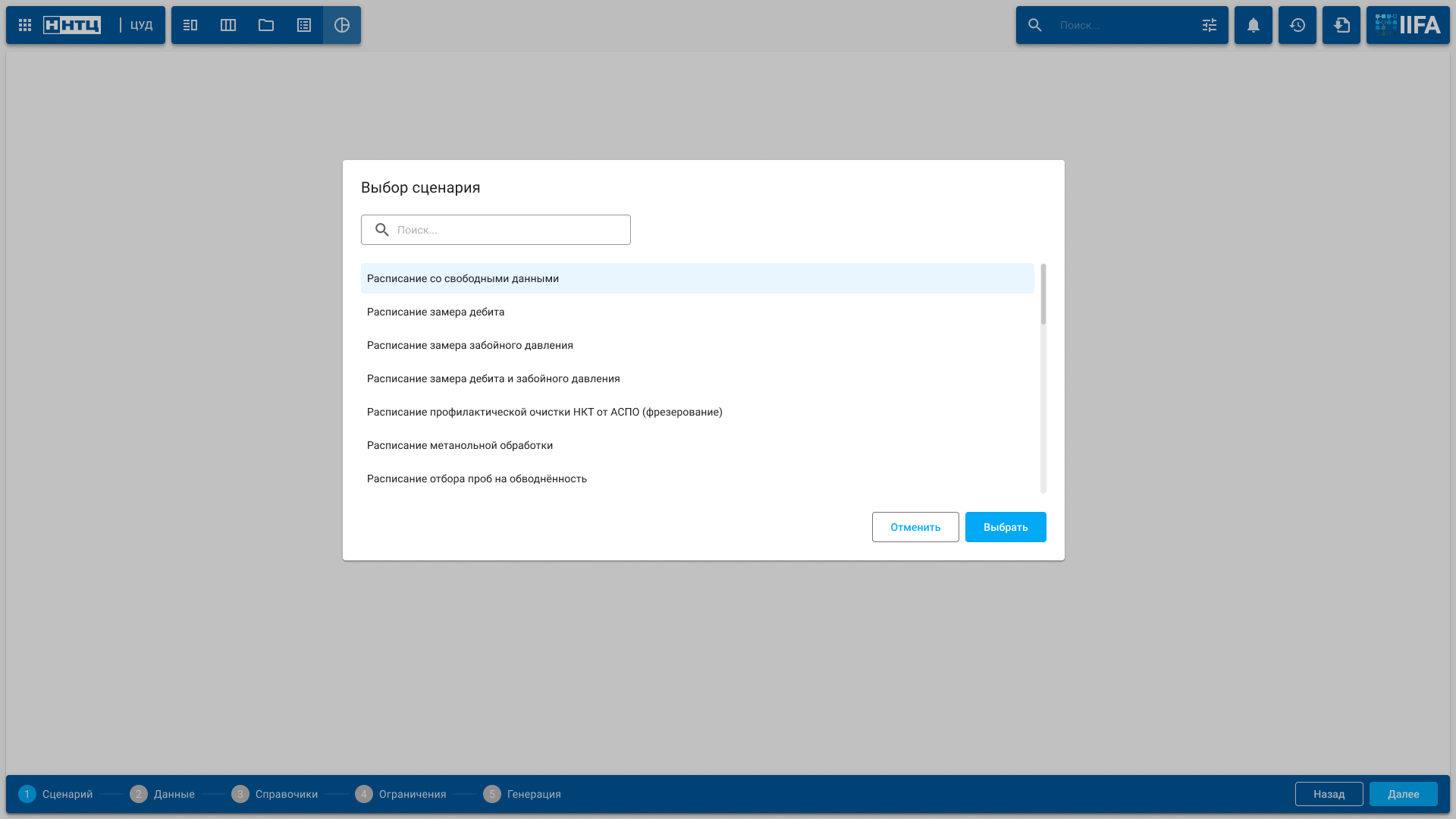Select the pie chart icon in the toolbar
The width and height of the screenshot is (1456, 819).
pos(342,25)
